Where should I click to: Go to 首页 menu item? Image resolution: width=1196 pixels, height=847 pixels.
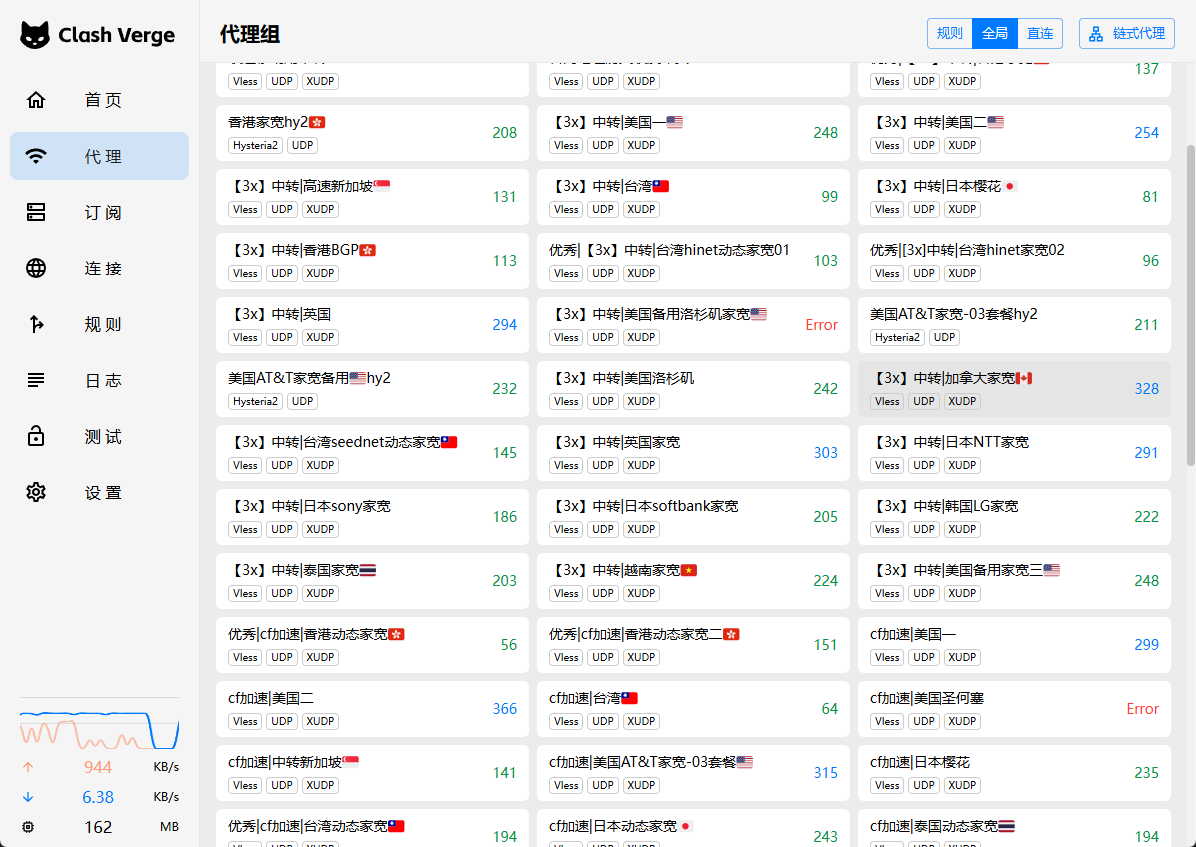(x=100, y=100)
